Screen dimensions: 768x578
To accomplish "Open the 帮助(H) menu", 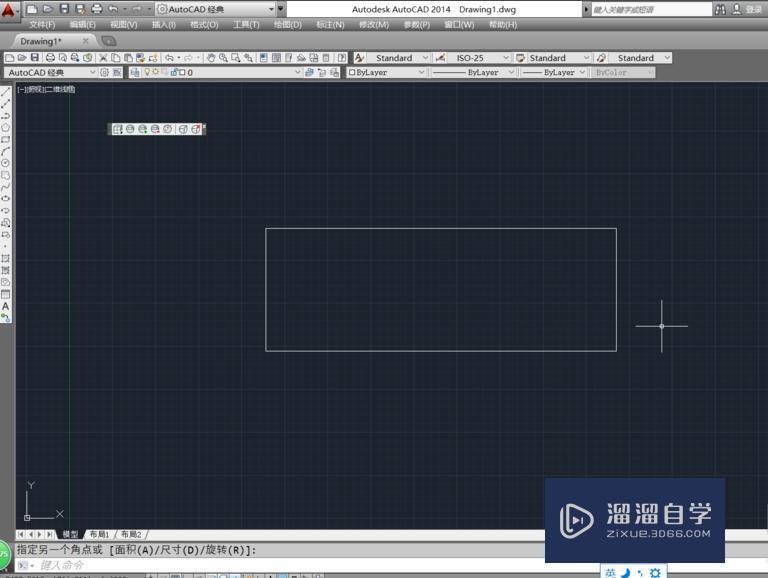I will (x=503, y=24).
